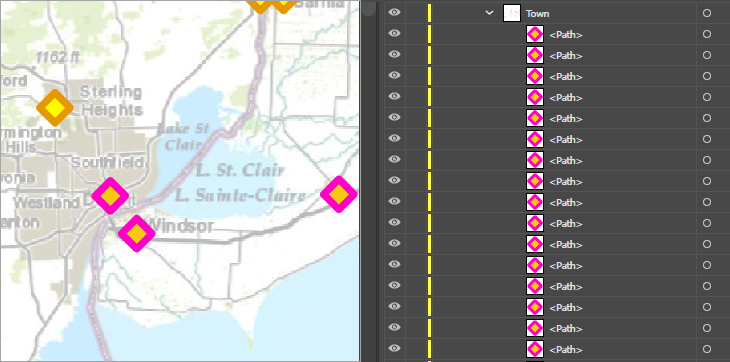Click the Town layer thumbnail
Screen dimensions: 730x362
tap(512, 13)
